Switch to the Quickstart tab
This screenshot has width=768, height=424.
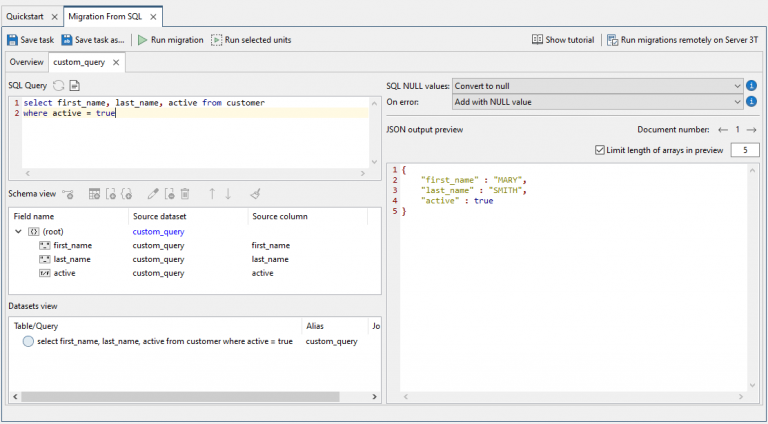(26, 17)
